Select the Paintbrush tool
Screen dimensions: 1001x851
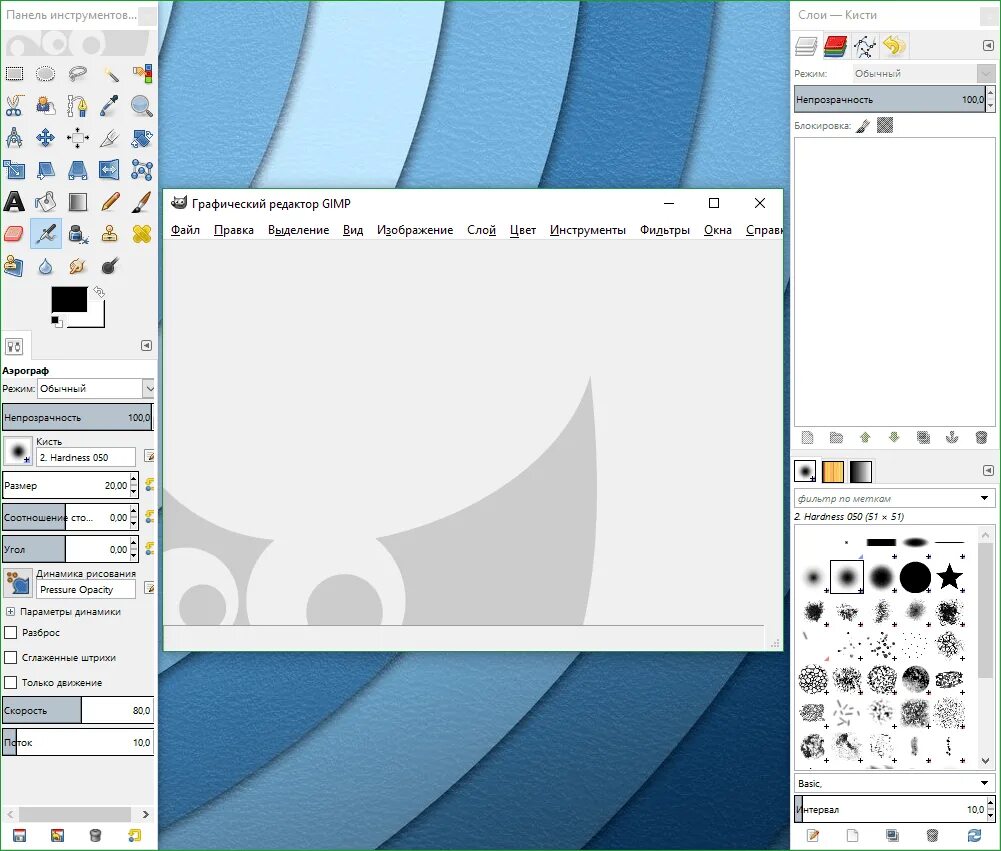[141, 202]
